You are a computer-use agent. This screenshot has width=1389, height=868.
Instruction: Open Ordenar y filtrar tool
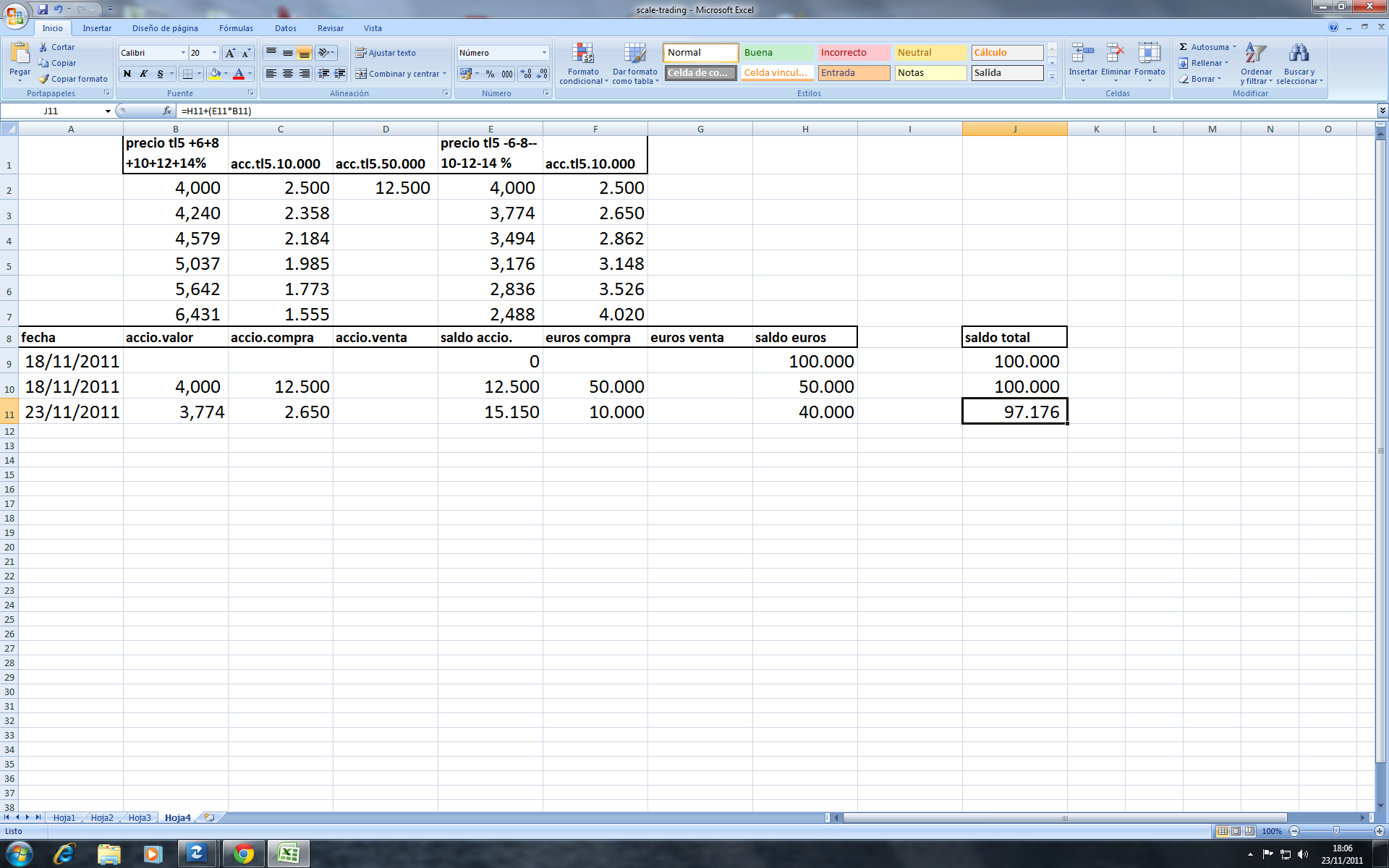(1256, 54)
